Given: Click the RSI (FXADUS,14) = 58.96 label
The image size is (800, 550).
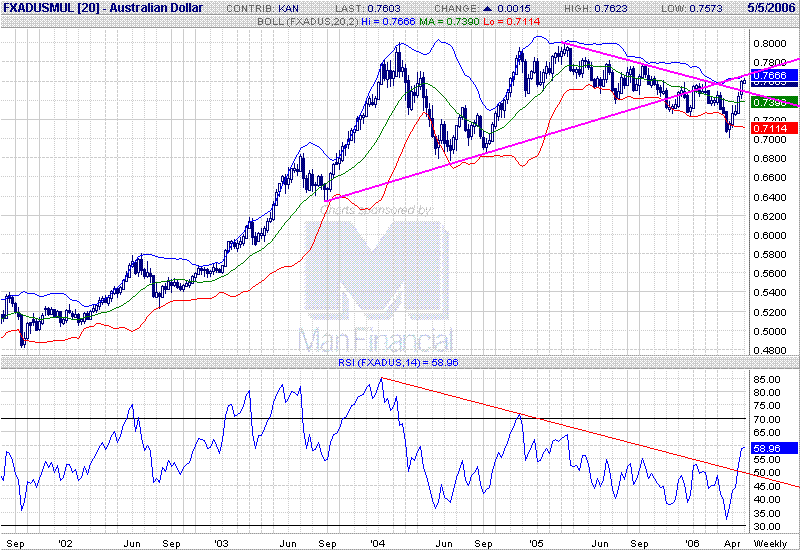Looking at the screenshot, I should [398, 362].
